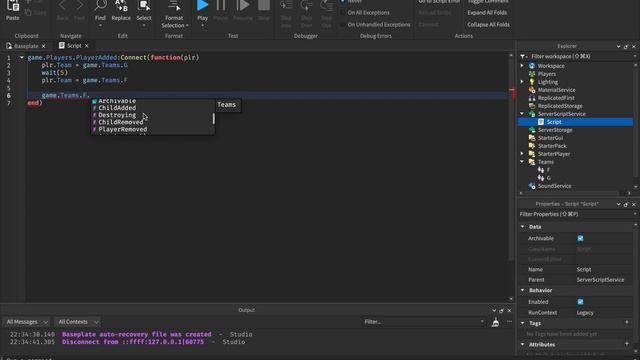Select On Unhandled Exceptions option

(376, 25)
